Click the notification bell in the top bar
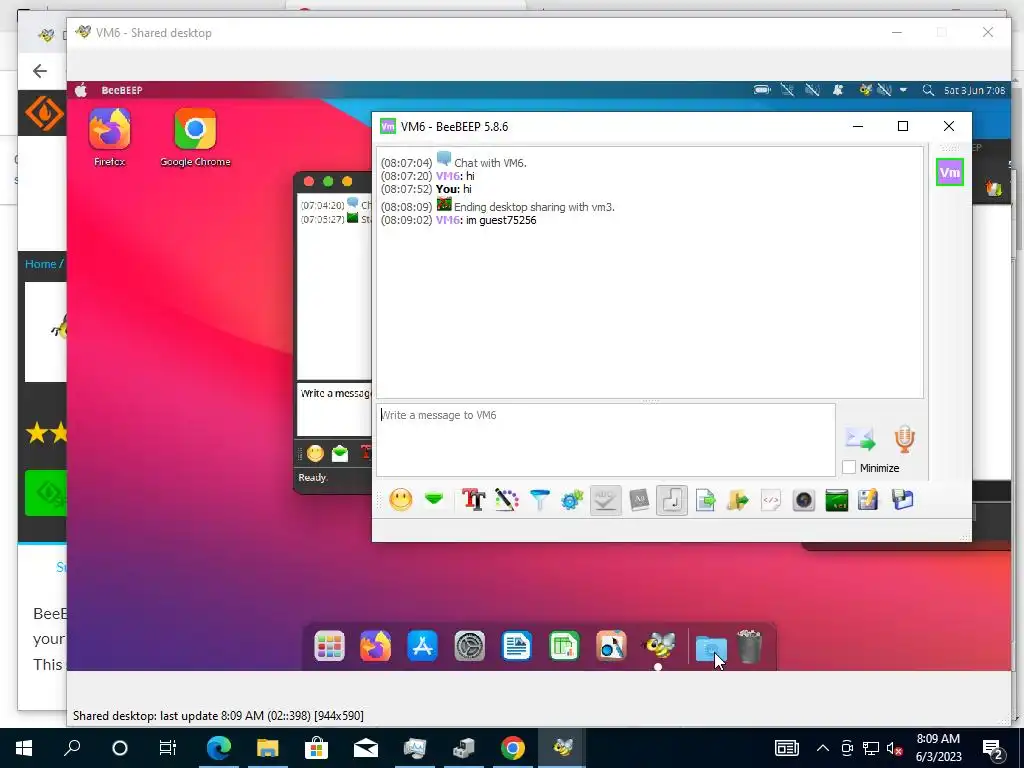 [x=838, y=90]
